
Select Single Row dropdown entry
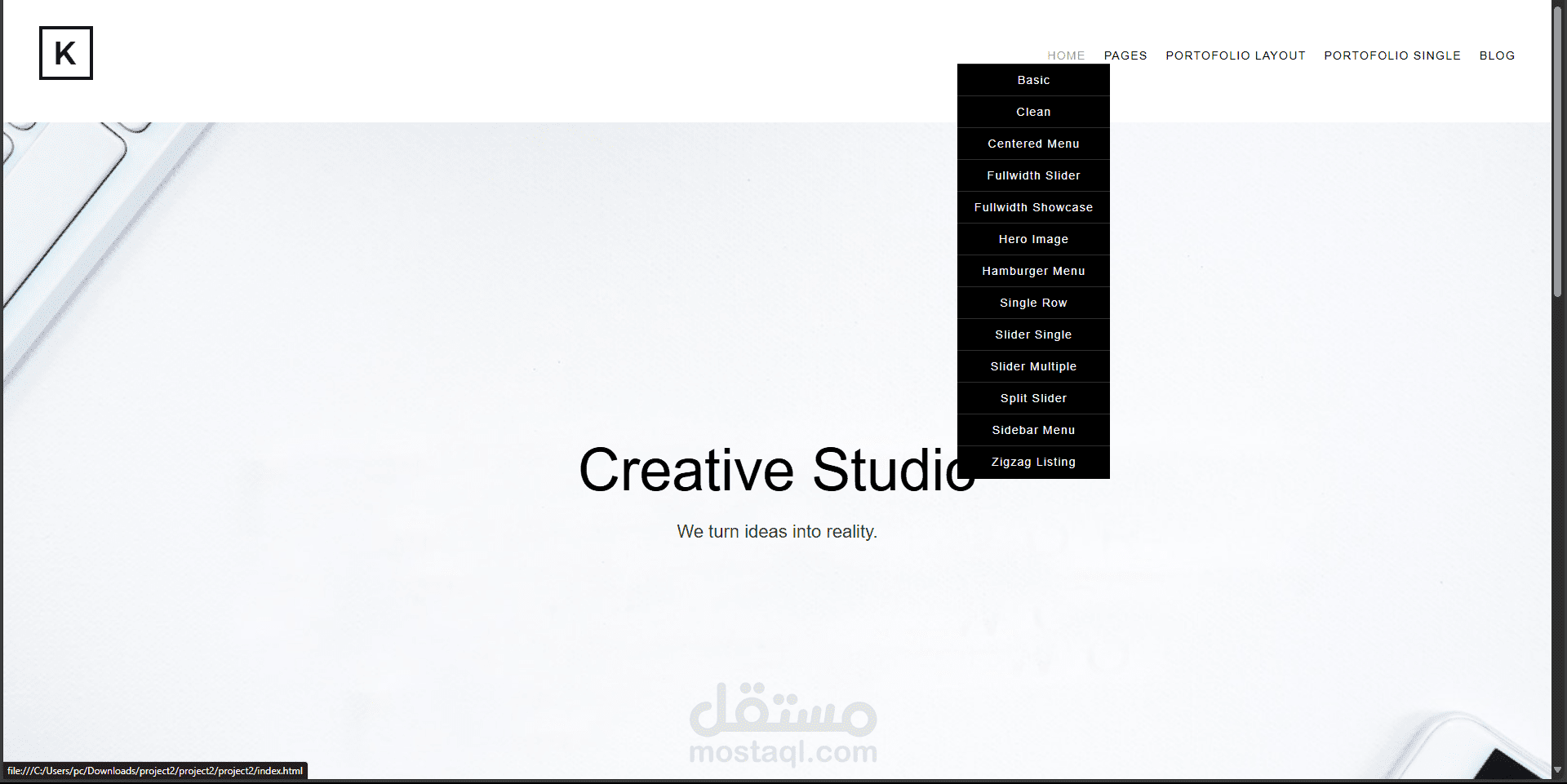[1033, 303]
